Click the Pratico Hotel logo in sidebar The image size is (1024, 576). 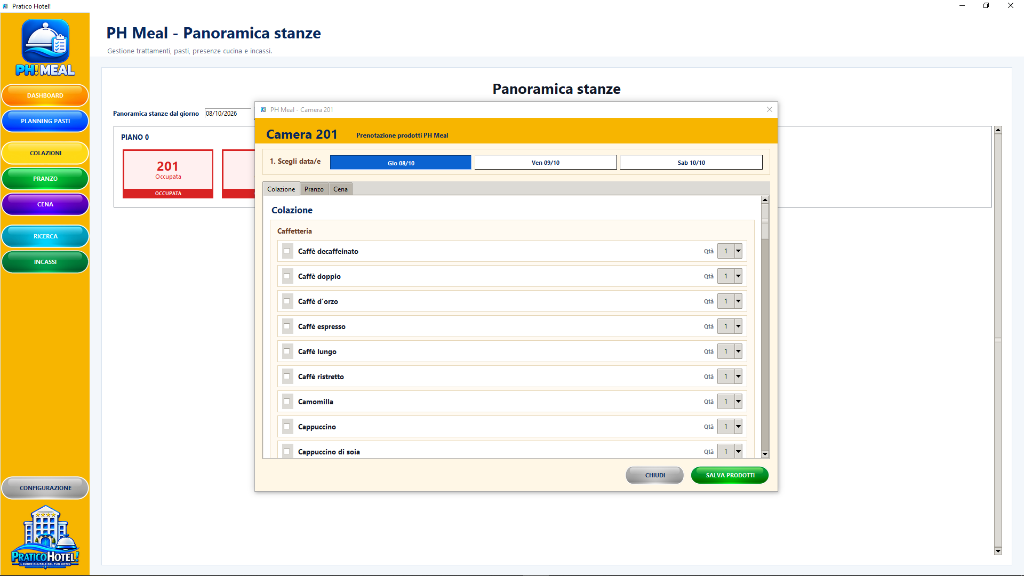(45, 536)
